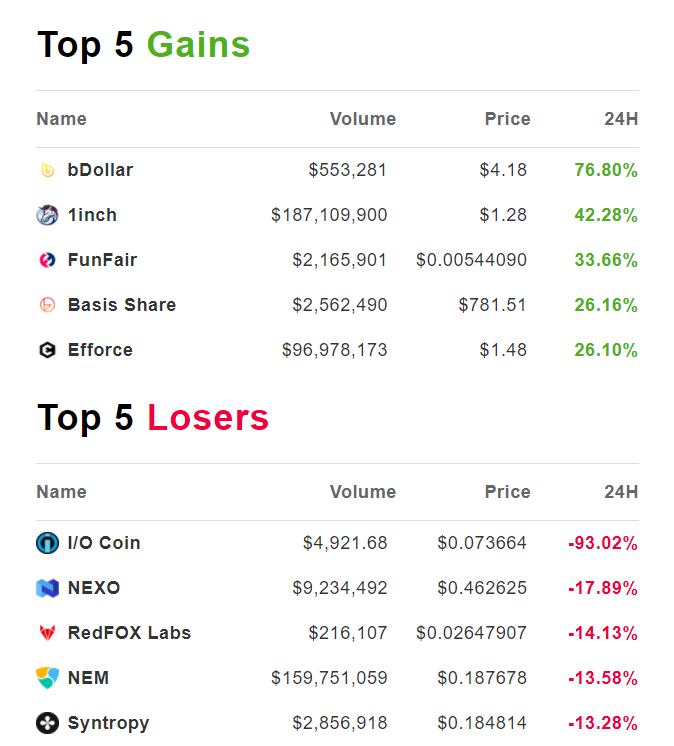Open the Syntropy name link
The image size is (674, 746).
click(108, 723)
